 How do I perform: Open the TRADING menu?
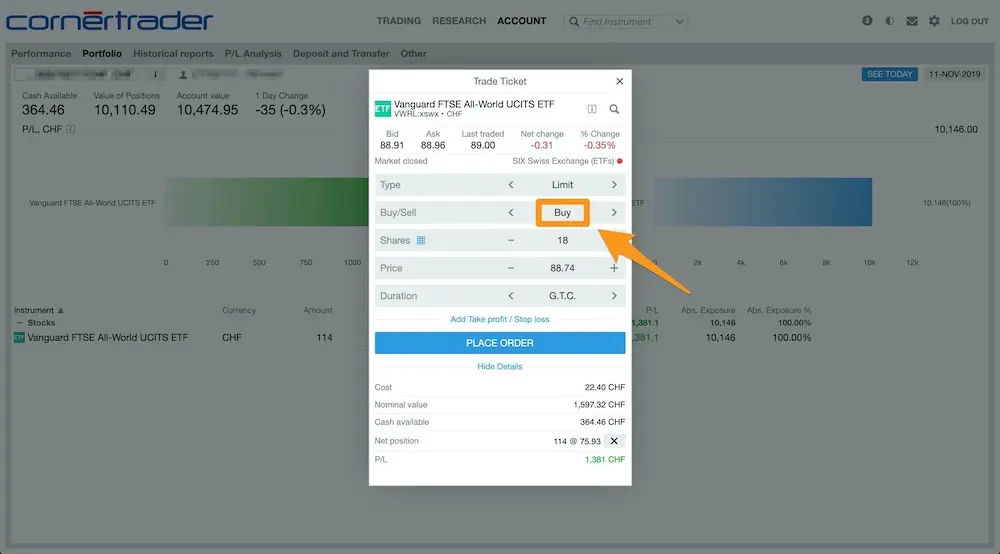point(399,21)
